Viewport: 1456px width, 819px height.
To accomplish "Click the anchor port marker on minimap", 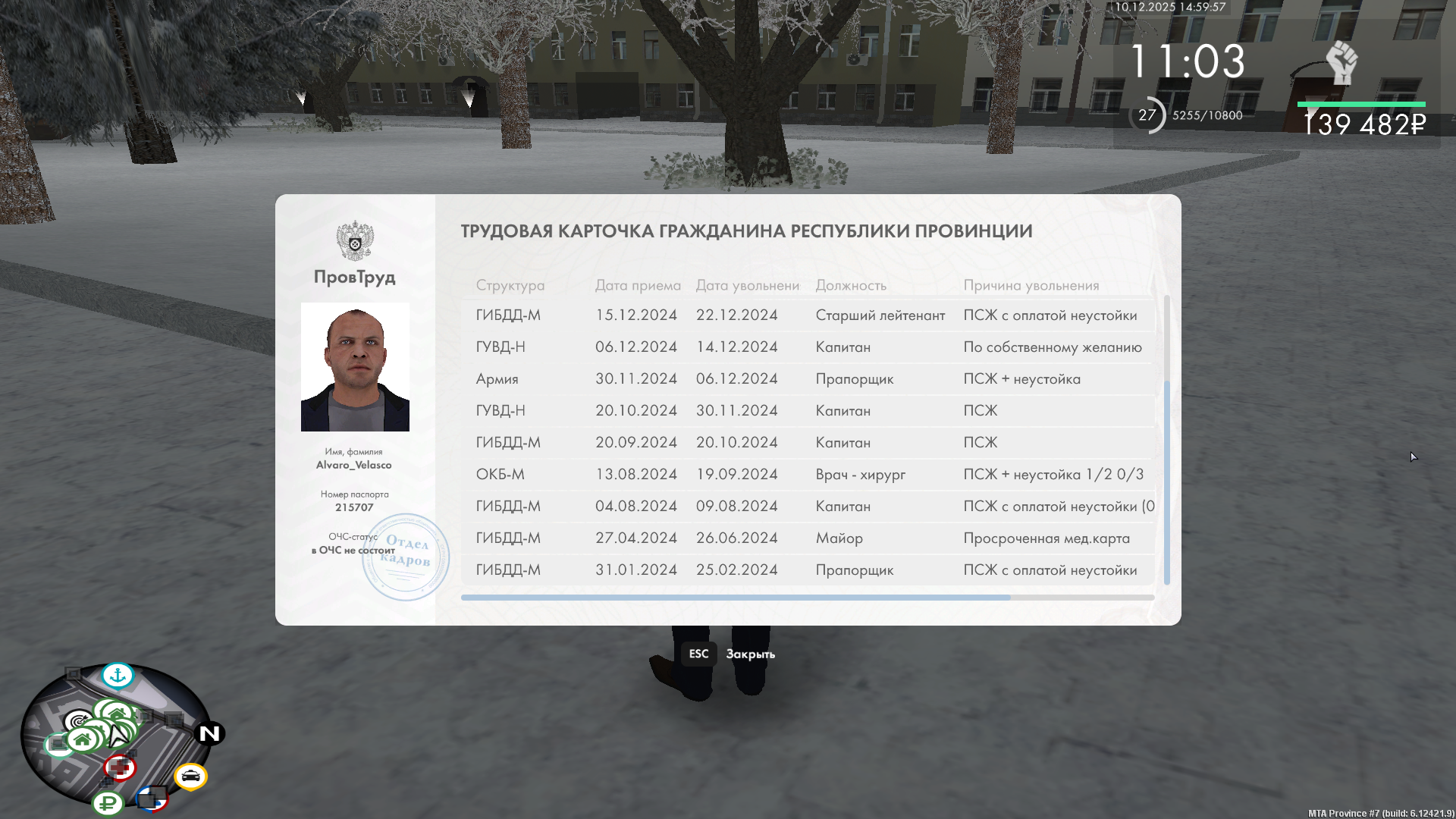I will tap(118, 675).
